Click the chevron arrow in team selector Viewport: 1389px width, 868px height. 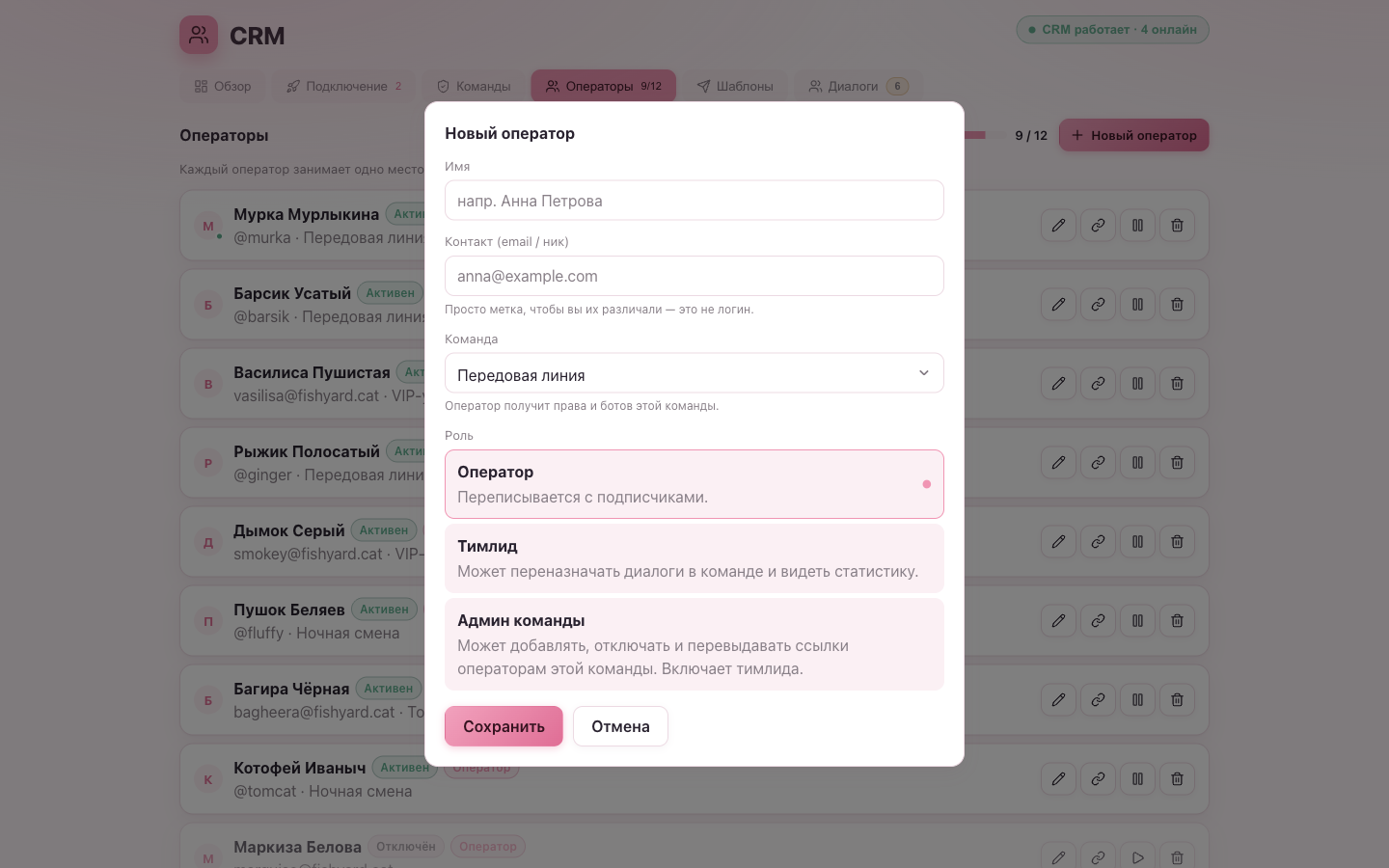point(923,373)
